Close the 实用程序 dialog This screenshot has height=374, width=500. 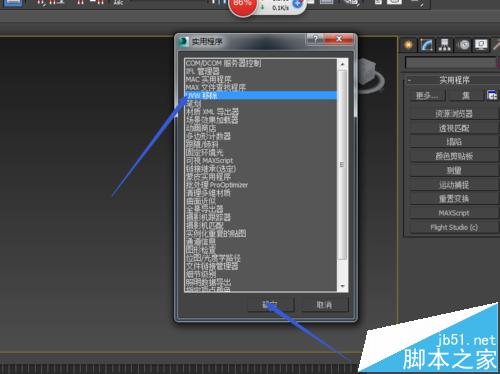[x=339, y=39]
